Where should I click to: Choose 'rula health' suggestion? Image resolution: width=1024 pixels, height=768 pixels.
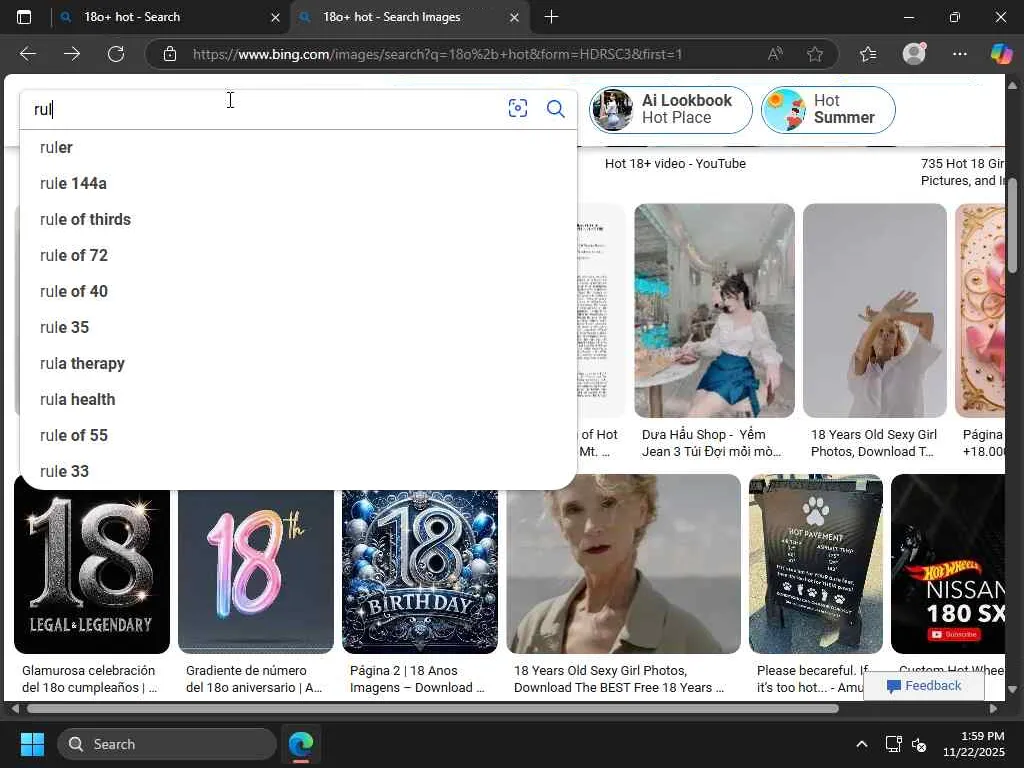[298, 399]
